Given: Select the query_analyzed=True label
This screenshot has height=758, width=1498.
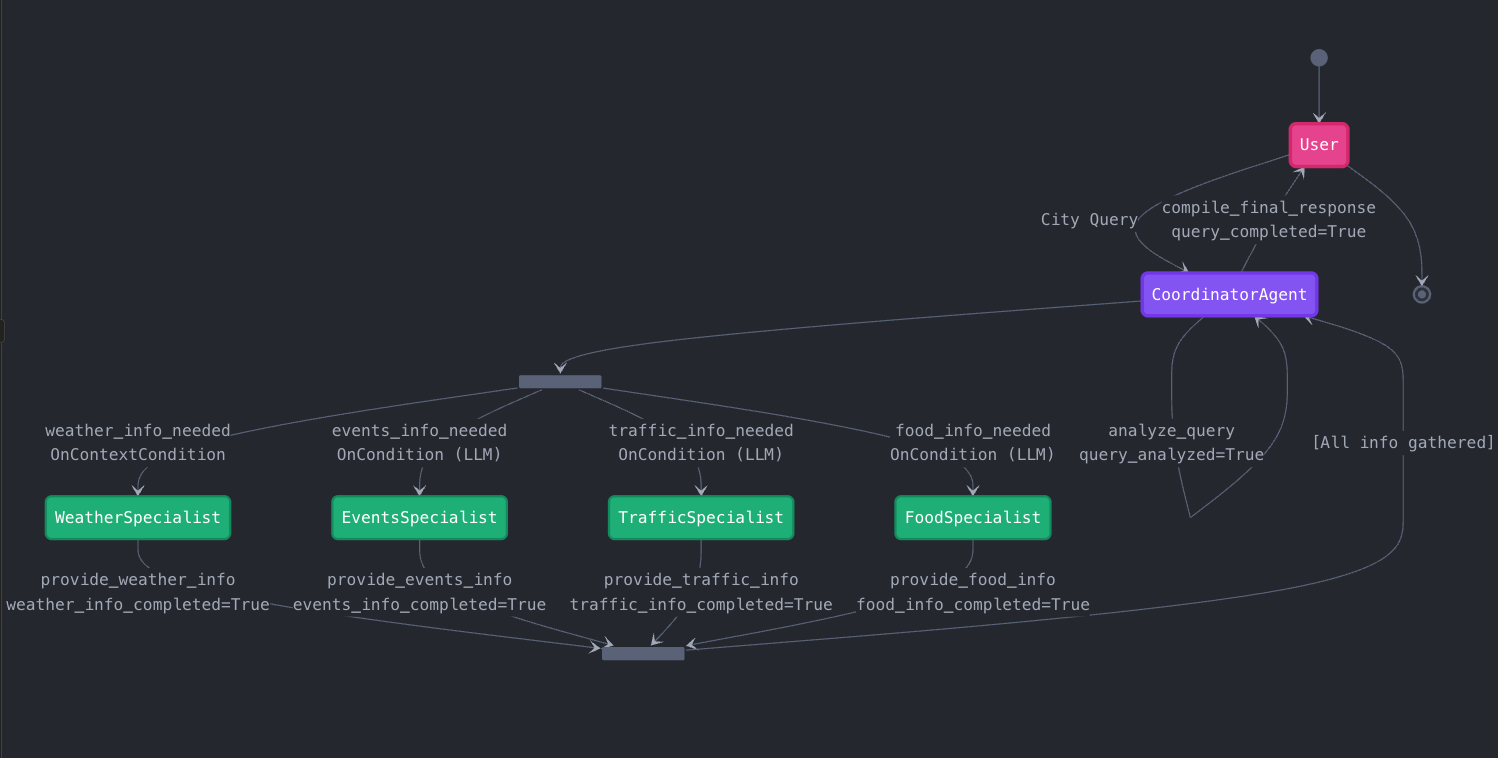Looking at the screenshot, I should pos(1171,455).
